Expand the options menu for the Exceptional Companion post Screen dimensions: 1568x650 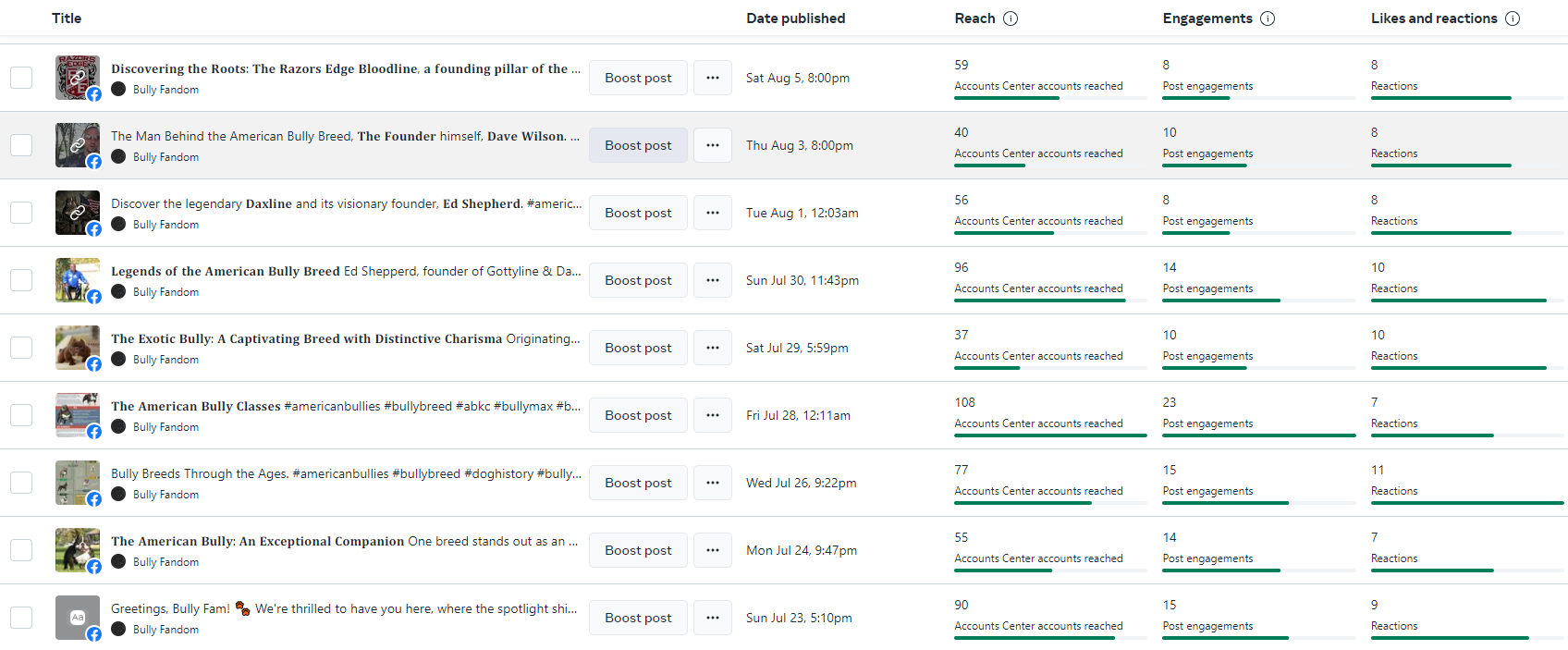[x=713, y=550]
